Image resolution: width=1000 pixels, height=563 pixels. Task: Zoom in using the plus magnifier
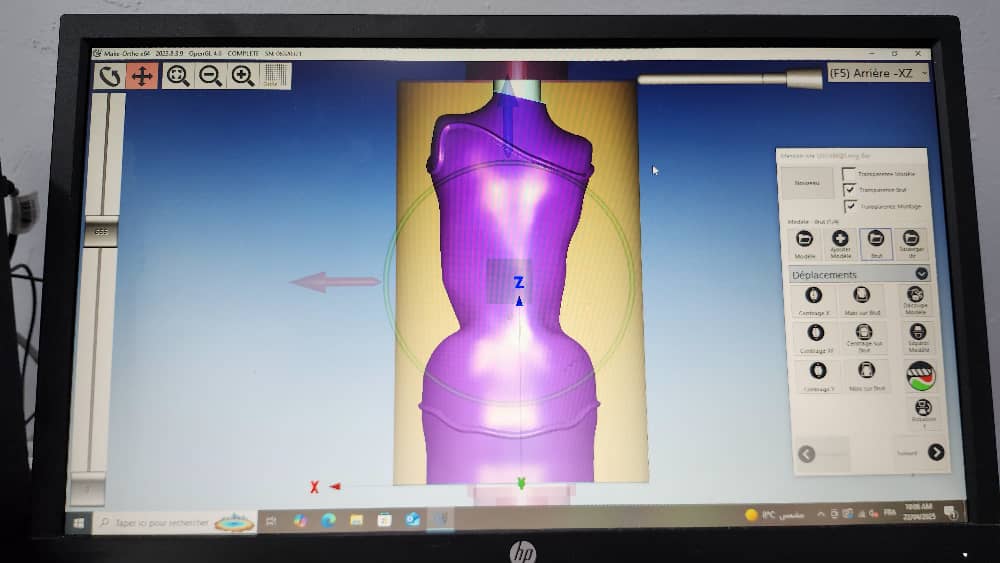(243, 76)
